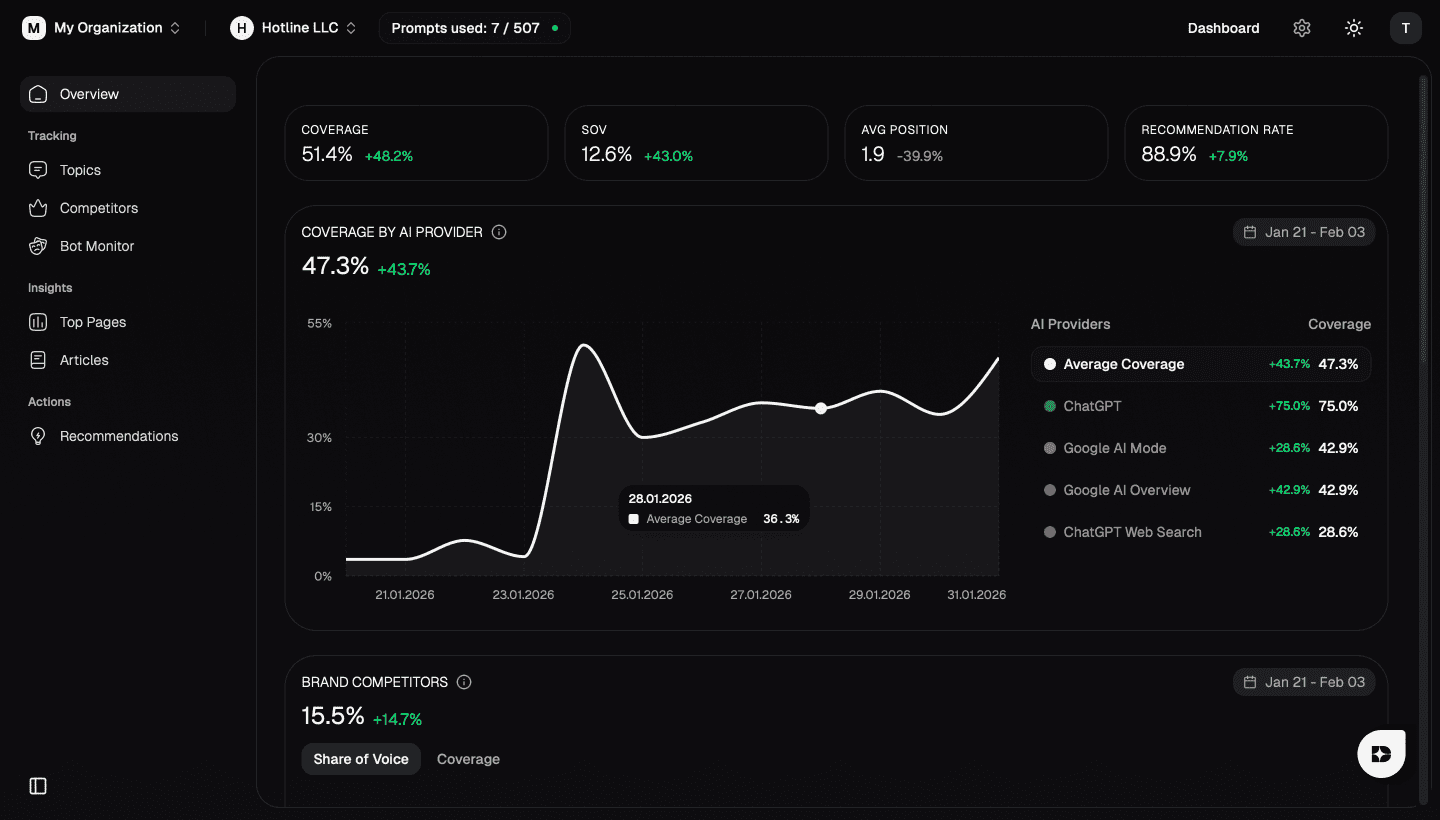Toggle light and dark theme
The height and width of the screenshot is (820, 1440).
point(1353,28)
